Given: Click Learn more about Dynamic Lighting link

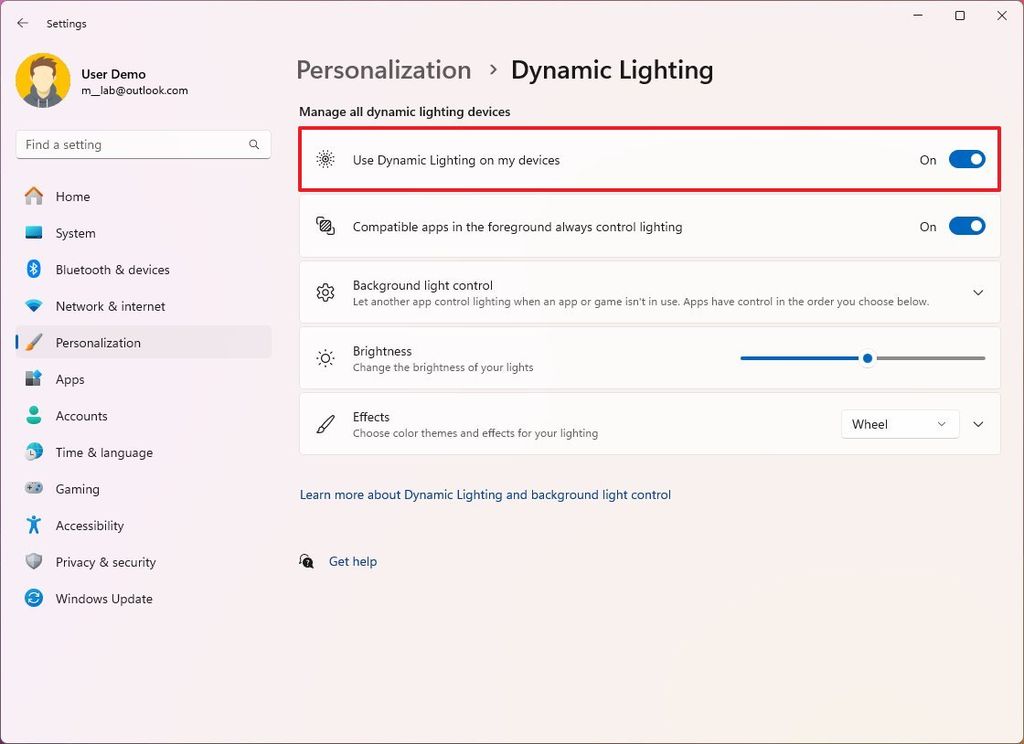Looking at the screenshot, I should coord(485,494).
